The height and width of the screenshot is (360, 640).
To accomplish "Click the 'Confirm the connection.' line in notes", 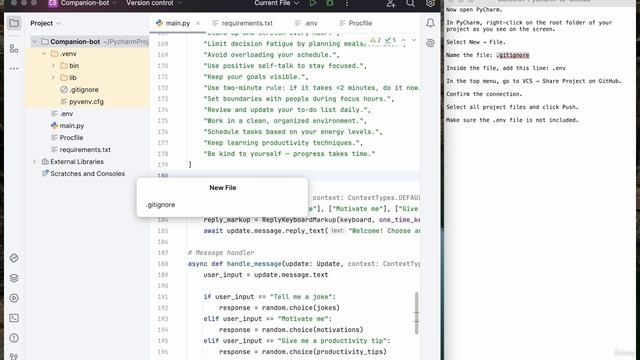I will click(x=484, y=94).
